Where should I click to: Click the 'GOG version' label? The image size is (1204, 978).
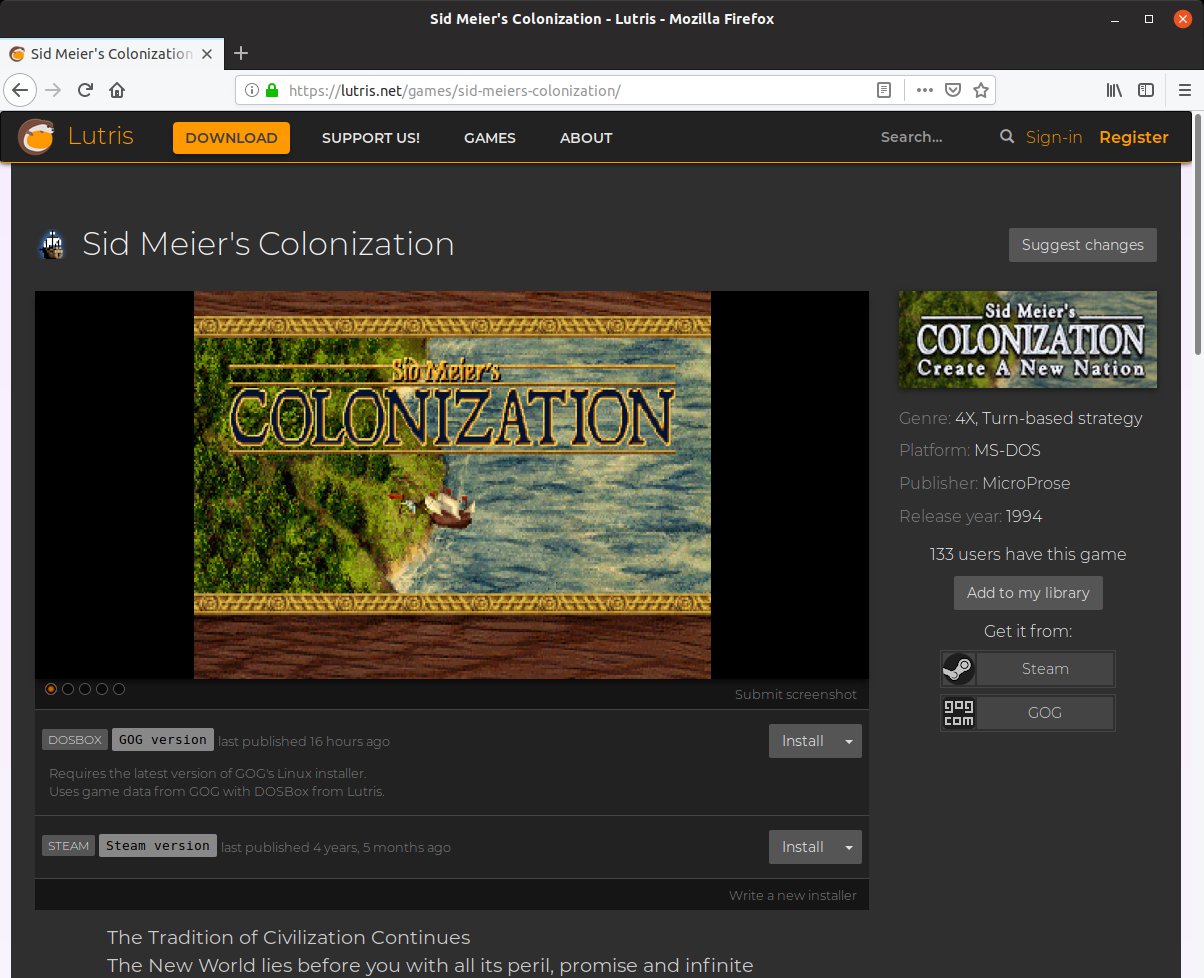pyautogui.click(x=163, y=740)
